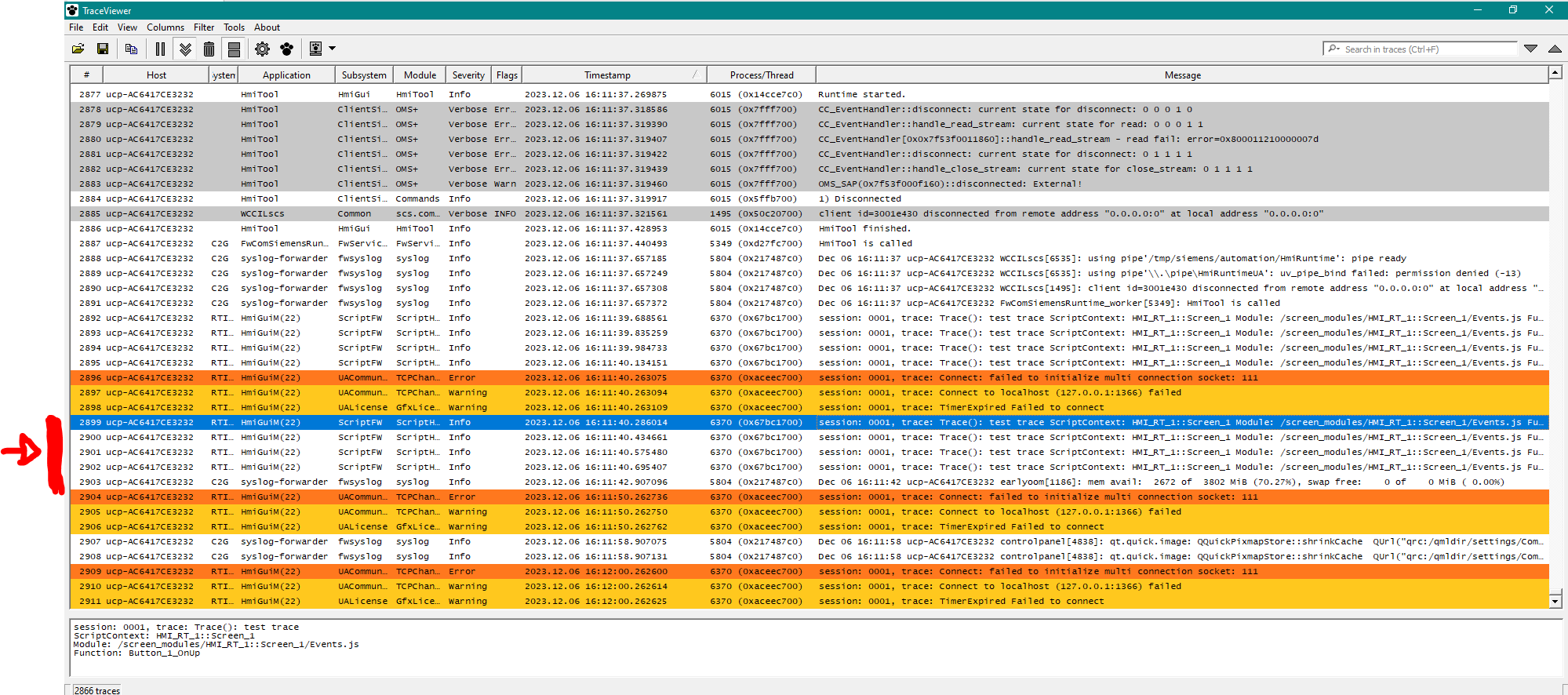
Task: Open search options magnifier dropdown
Action: pos(1333,49)
